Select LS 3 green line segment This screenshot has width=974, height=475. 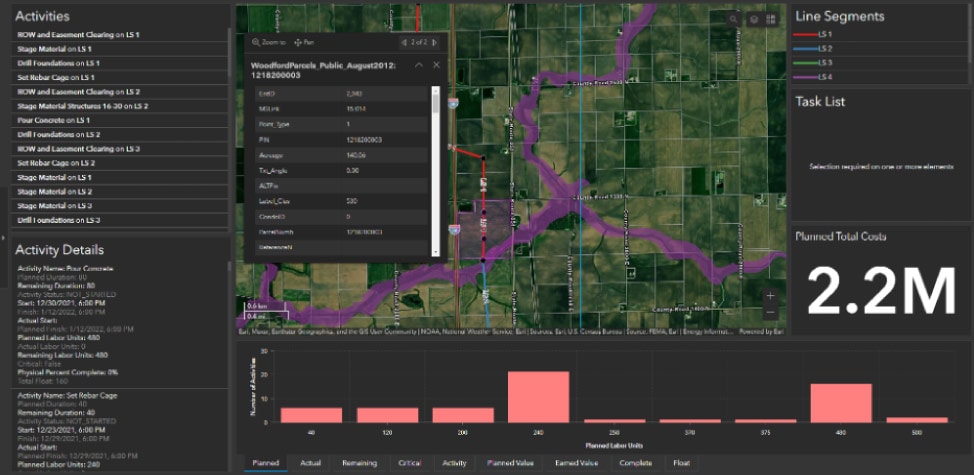[880, 63]
